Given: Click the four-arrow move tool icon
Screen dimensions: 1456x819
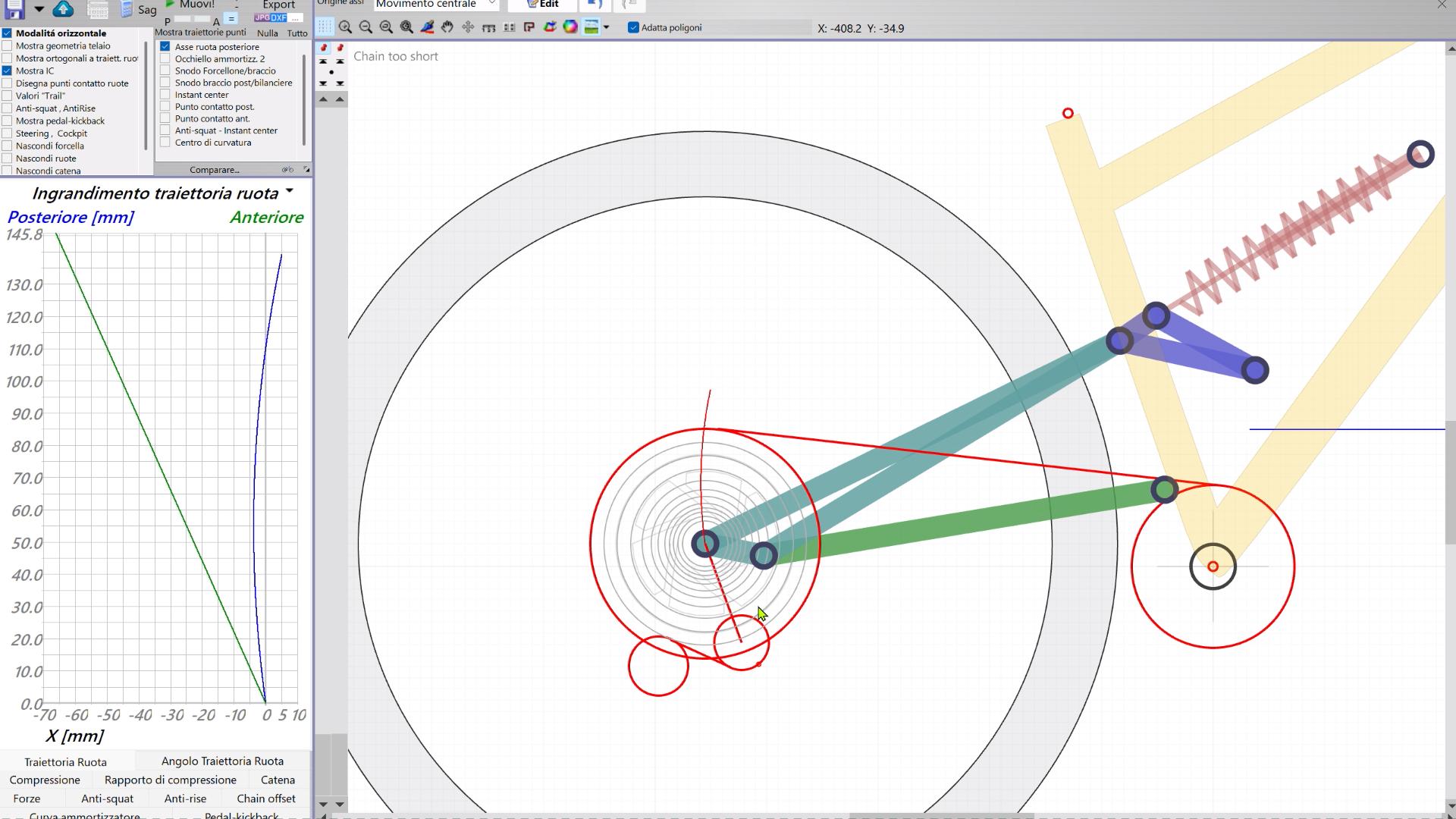Looking at the screenshot, I should coord(468,27).
